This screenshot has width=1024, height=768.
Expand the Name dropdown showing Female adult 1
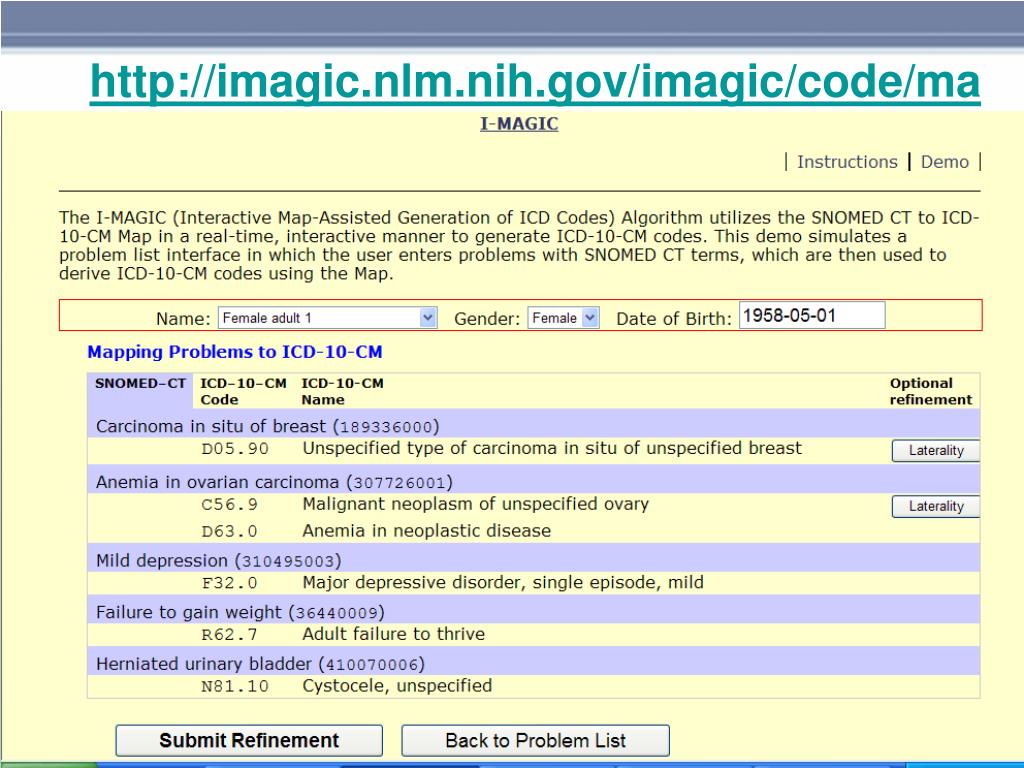click(328, 318)
